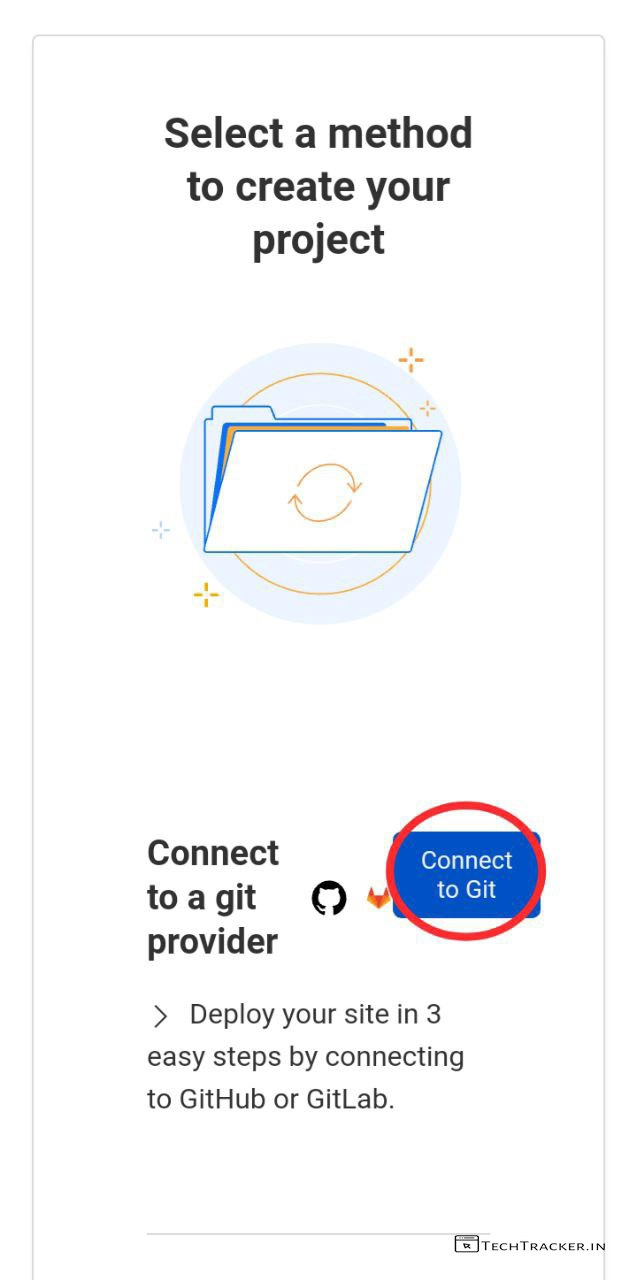The image size is (637, 1280).
Task: Click the large orange sparkle above the folder
Action: pyautogui.click(x=411, y=360)
